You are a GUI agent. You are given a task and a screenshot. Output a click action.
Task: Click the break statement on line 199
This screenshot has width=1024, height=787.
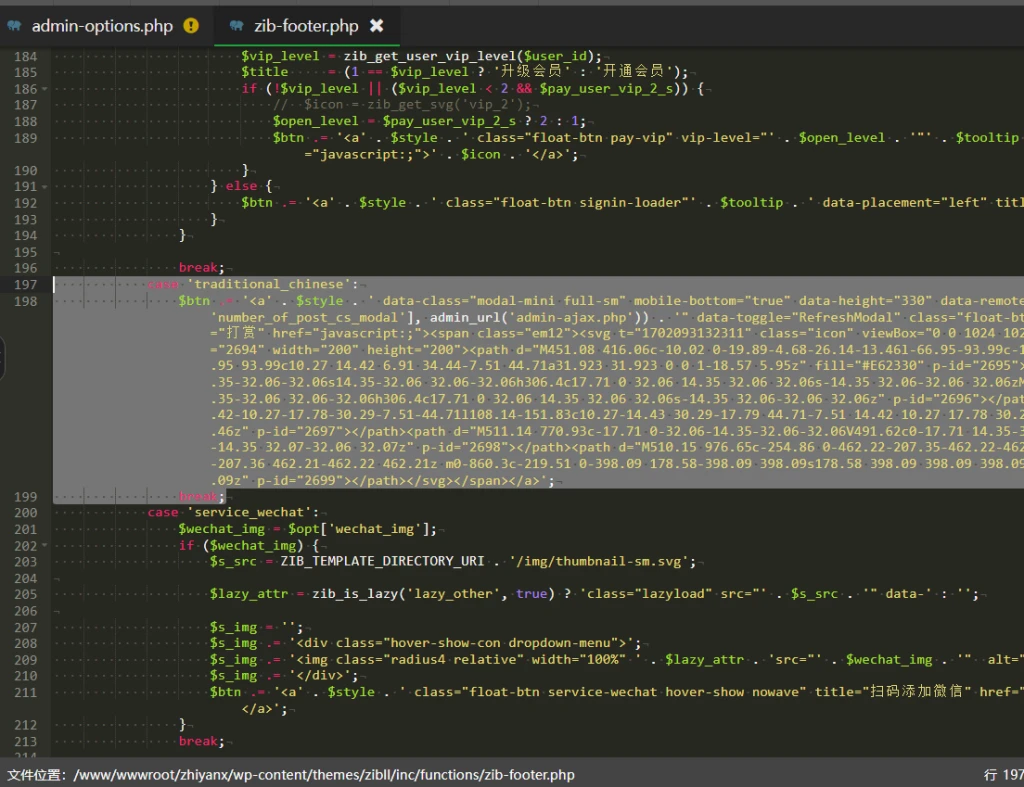click(201, 496)
